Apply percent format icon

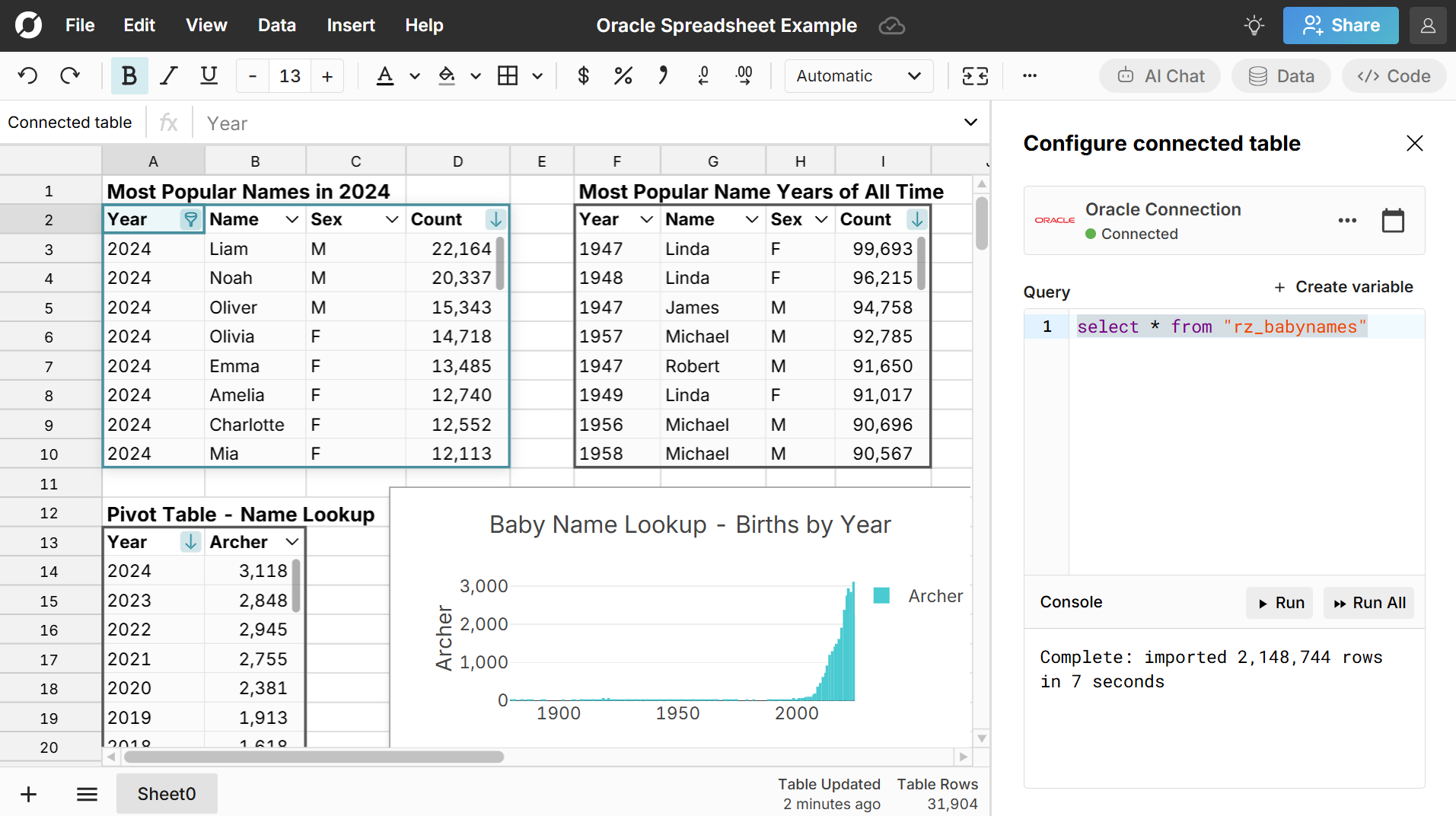point(623,76)
